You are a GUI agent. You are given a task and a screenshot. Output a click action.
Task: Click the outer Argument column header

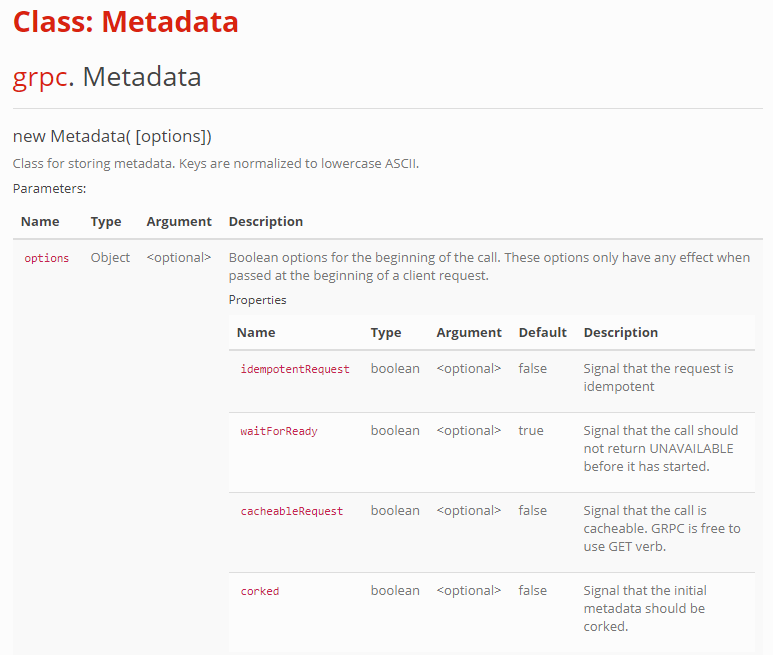pyautogui.click(x=179, y=222)
